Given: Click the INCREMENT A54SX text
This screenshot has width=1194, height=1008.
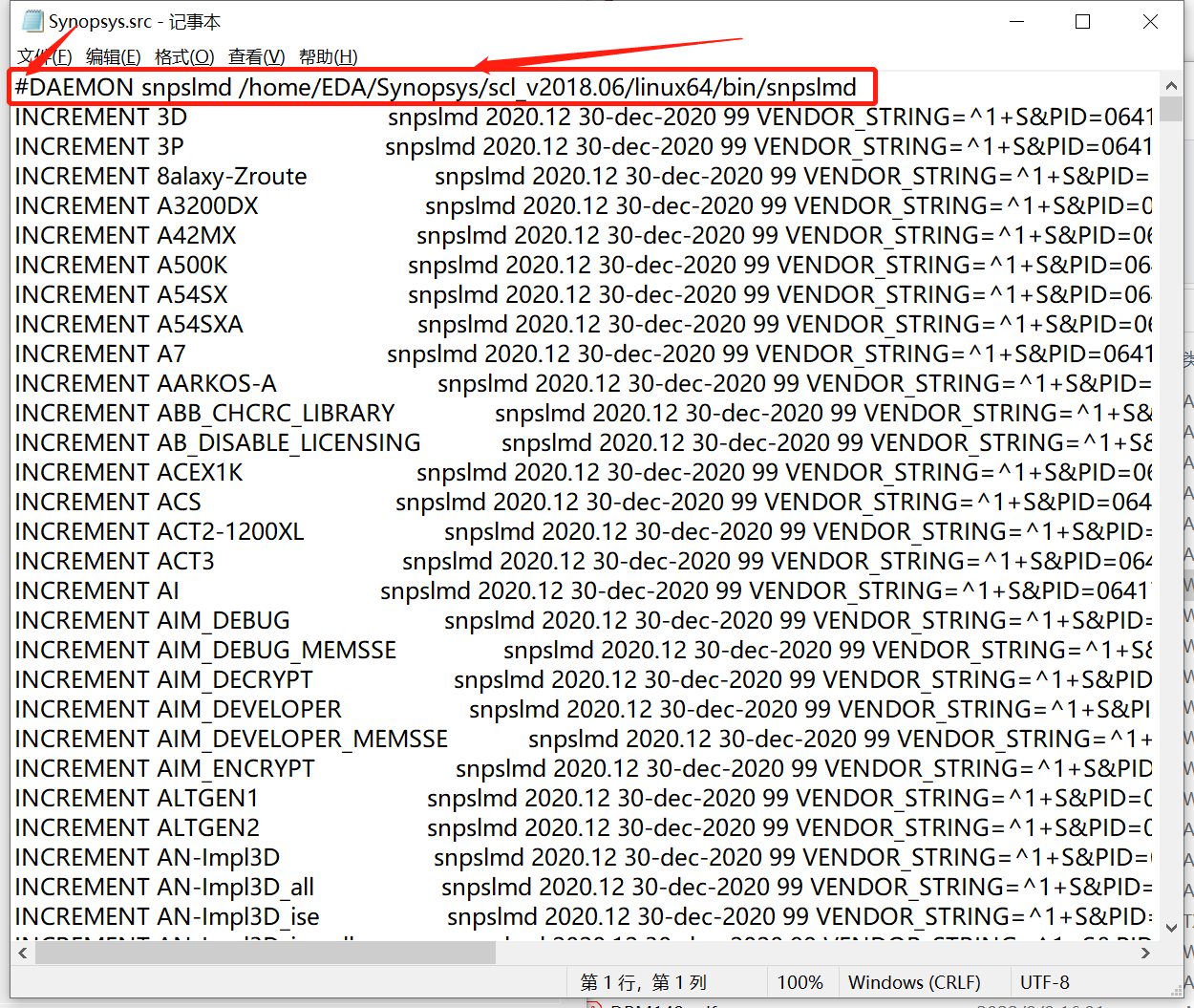Looking at the screenshot, I should coord(121,294).
